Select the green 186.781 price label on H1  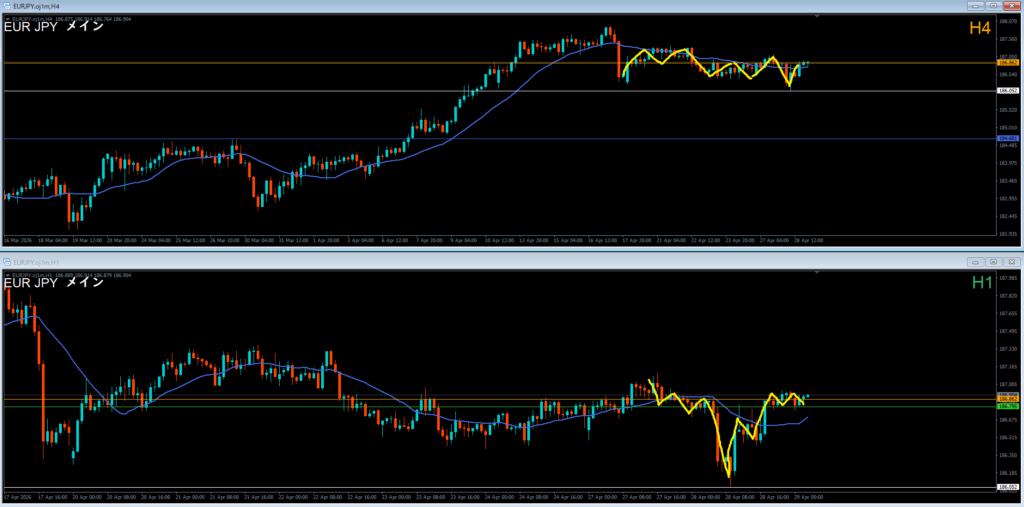1008,406
